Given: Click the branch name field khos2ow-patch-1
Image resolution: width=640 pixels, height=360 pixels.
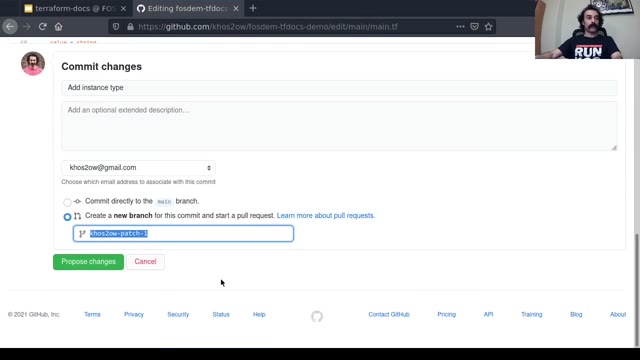Looking at the screenshot, I should point(183,233).
